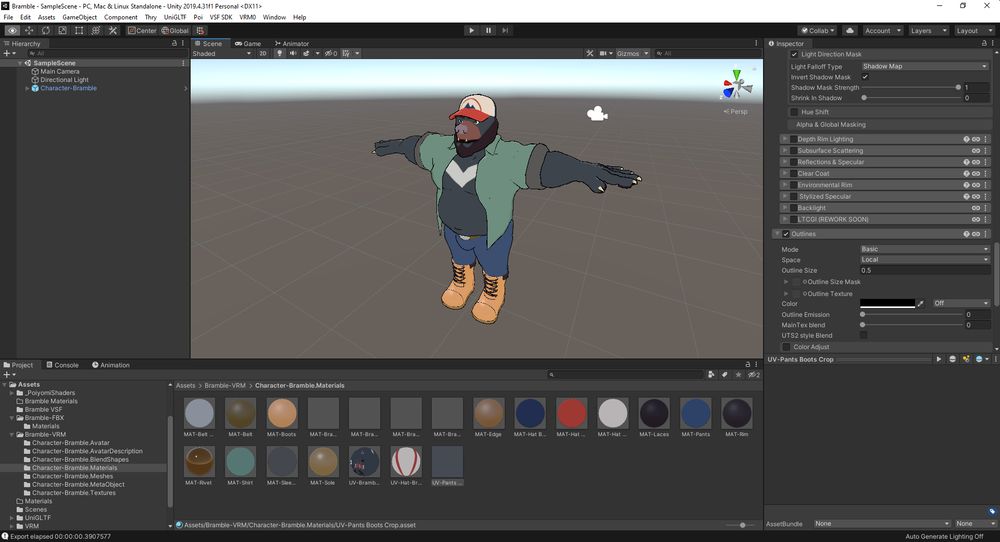Screen dimensions: 1000x542
Task: Enable the Hue Shift checkbox
Action: 794,112
